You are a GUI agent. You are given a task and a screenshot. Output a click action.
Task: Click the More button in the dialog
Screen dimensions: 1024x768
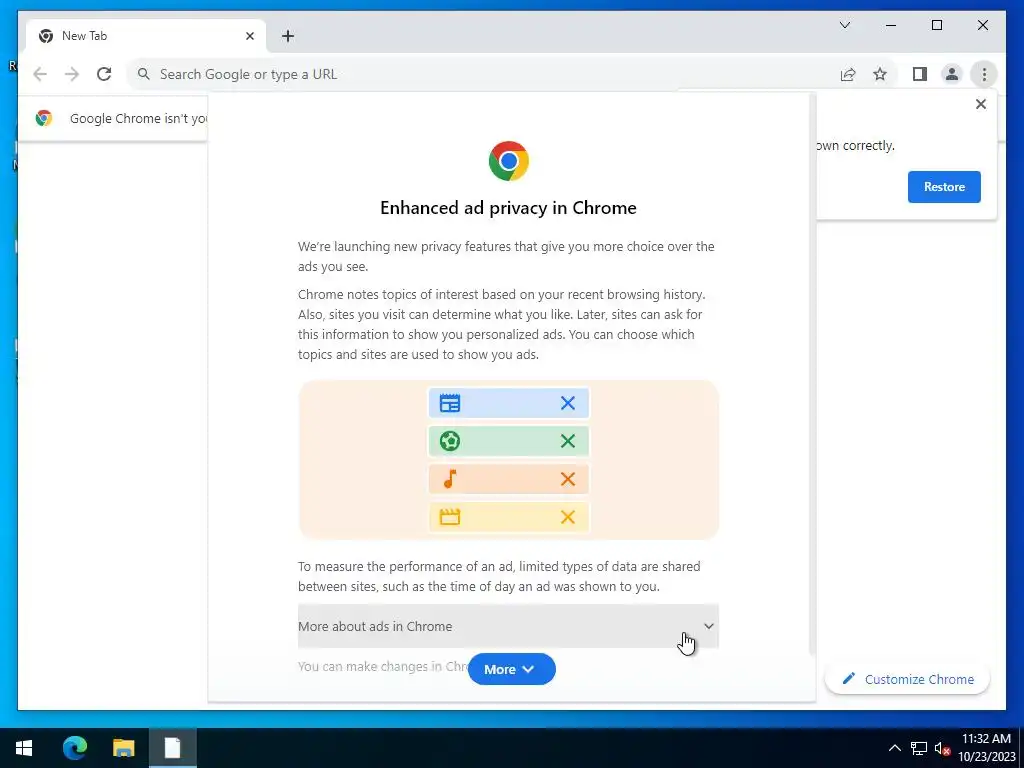pyautogui.click(x=511, y=669)
